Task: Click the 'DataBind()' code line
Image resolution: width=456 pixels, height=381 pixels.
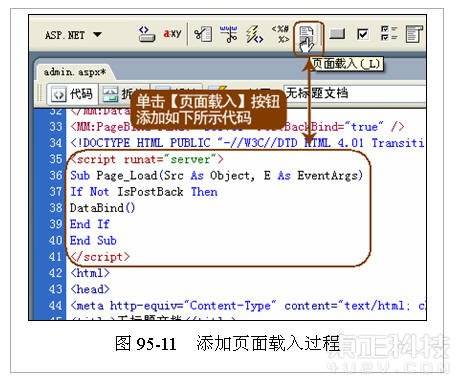Action: coord(103,208)
